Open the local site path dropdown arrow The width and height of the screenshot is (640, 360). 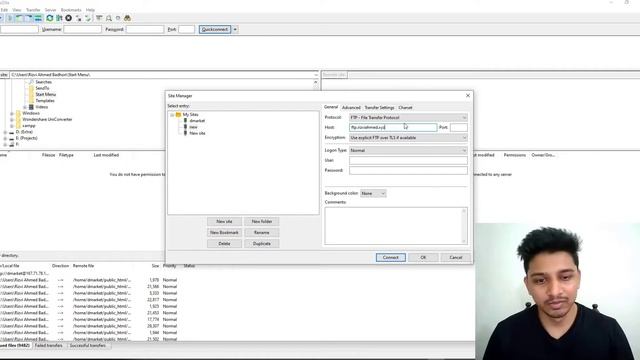pyautogui.click(x=316, y=75)
